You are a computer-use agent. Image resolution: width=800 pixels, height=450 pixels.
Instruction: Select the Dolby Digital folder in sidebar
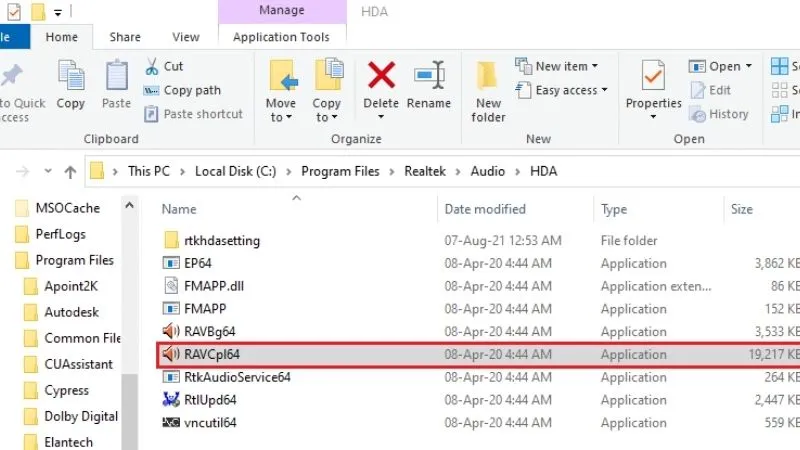80,416
